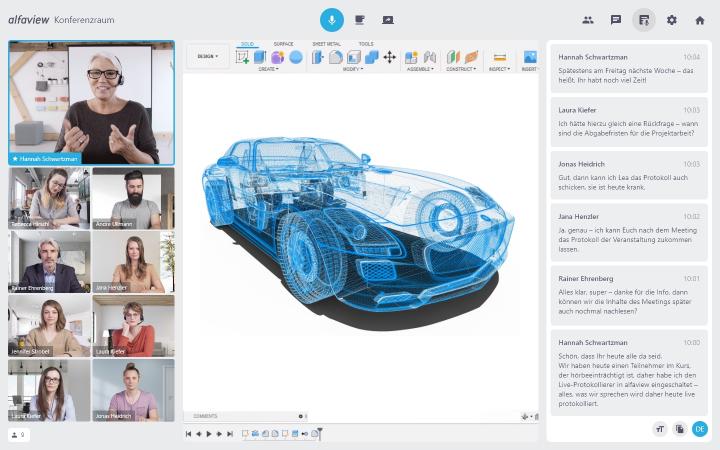Screen dimensions: 720x450
Task: Click the text size icon
Action: tap(660, 428)
